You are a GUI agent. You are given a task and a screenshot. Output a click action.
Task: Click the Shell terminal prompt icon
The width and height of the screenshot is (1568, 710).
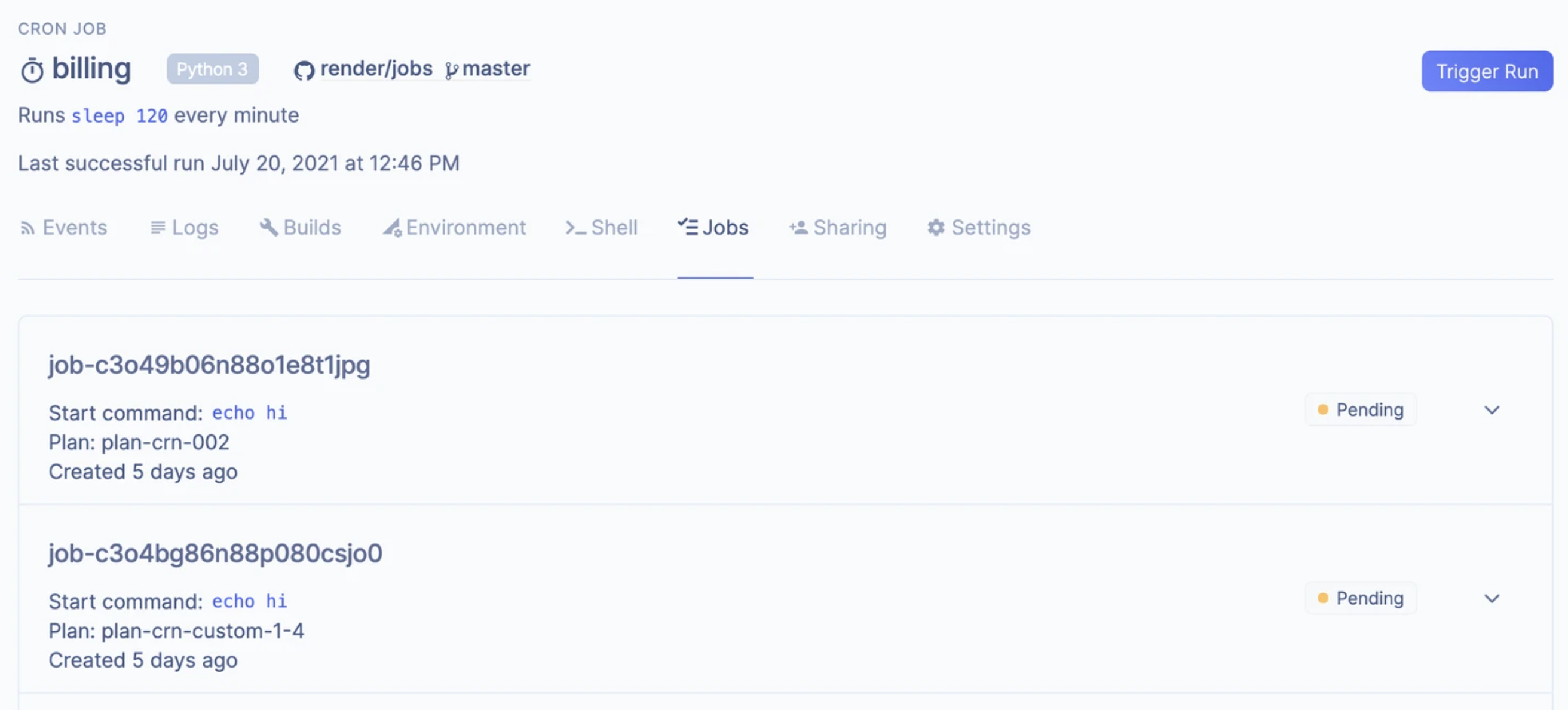(x=575, y=228)
